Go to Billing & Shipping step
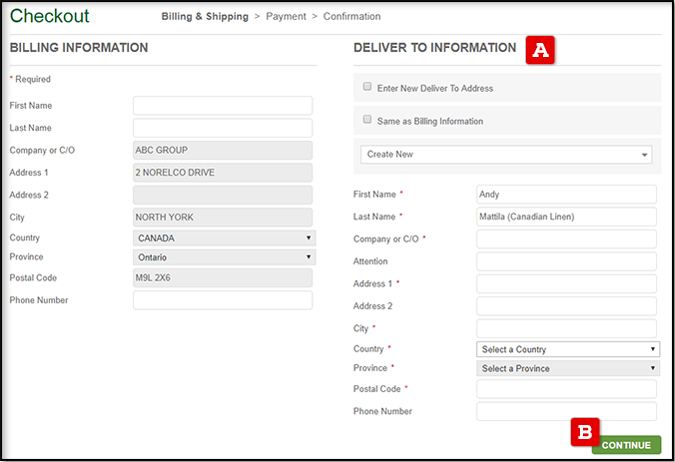675x462 pixels. pos(204,17)
